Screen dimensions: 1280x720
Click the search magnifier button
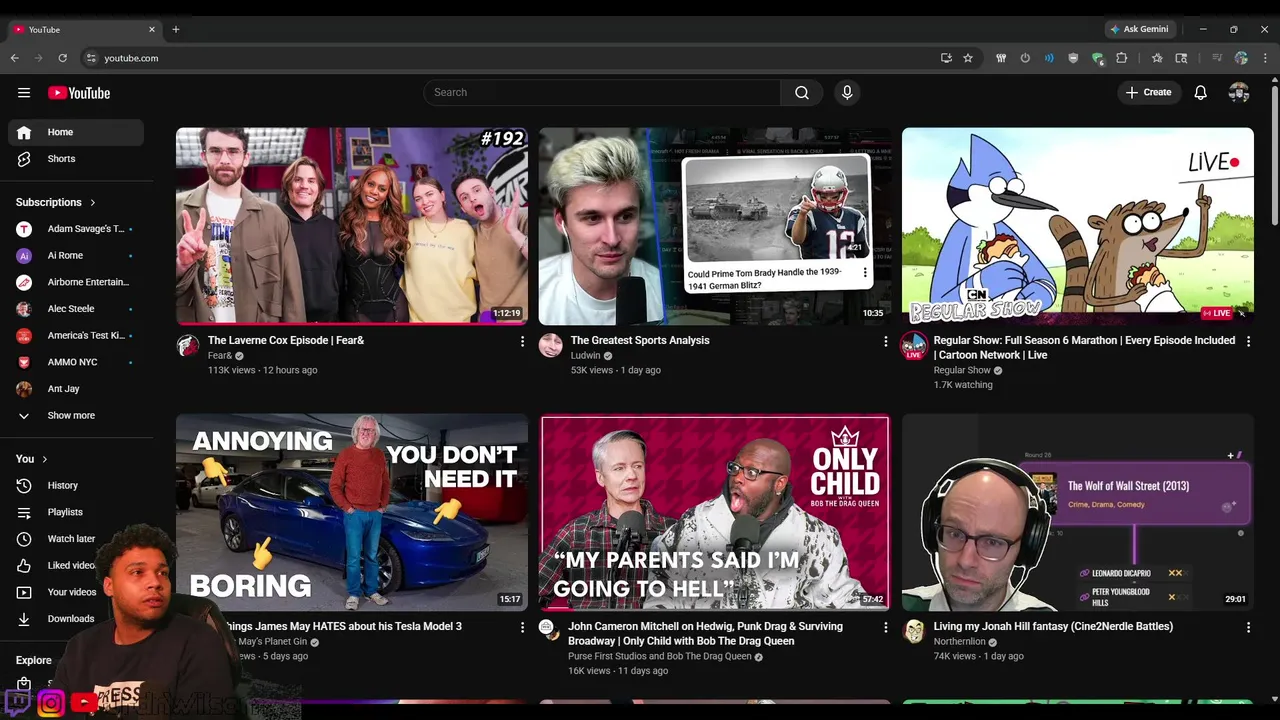[802, 92]
